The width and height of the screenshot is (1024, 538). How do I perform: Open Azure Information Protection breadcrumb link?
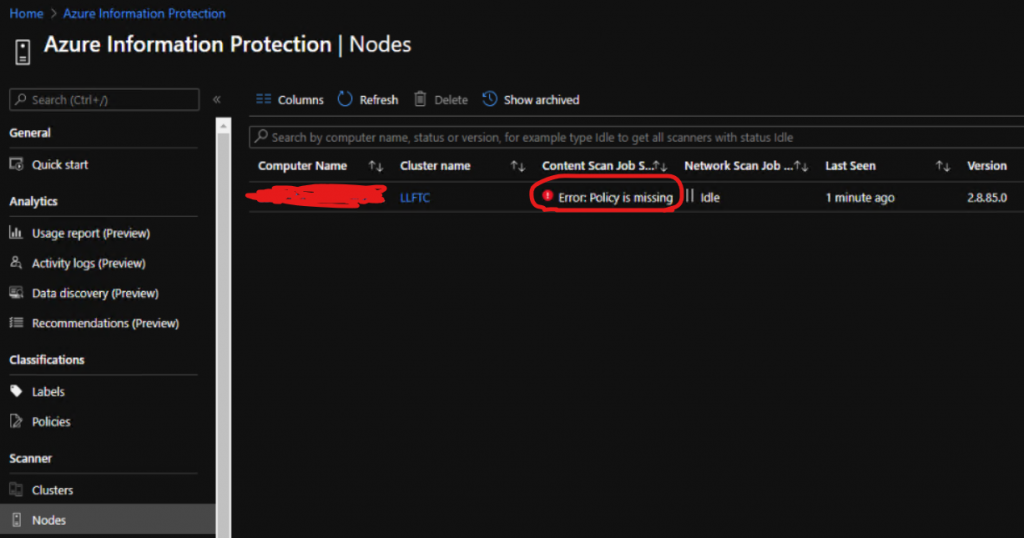144,13
